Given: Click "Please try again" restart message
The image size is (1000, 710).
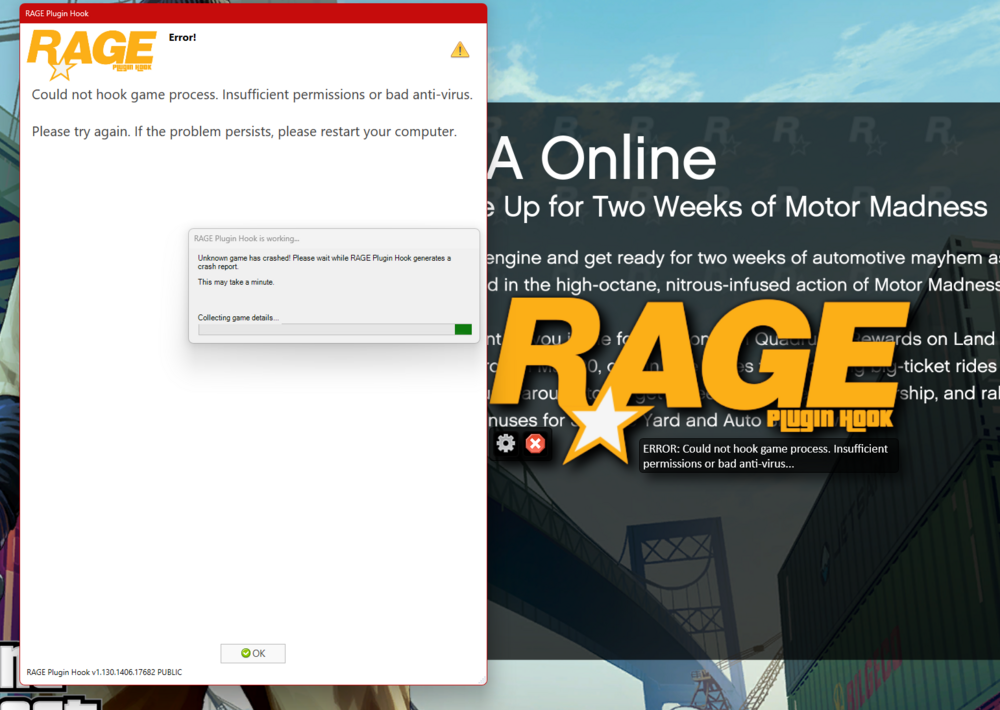Looking at the screenshot, I should (244, 131).
